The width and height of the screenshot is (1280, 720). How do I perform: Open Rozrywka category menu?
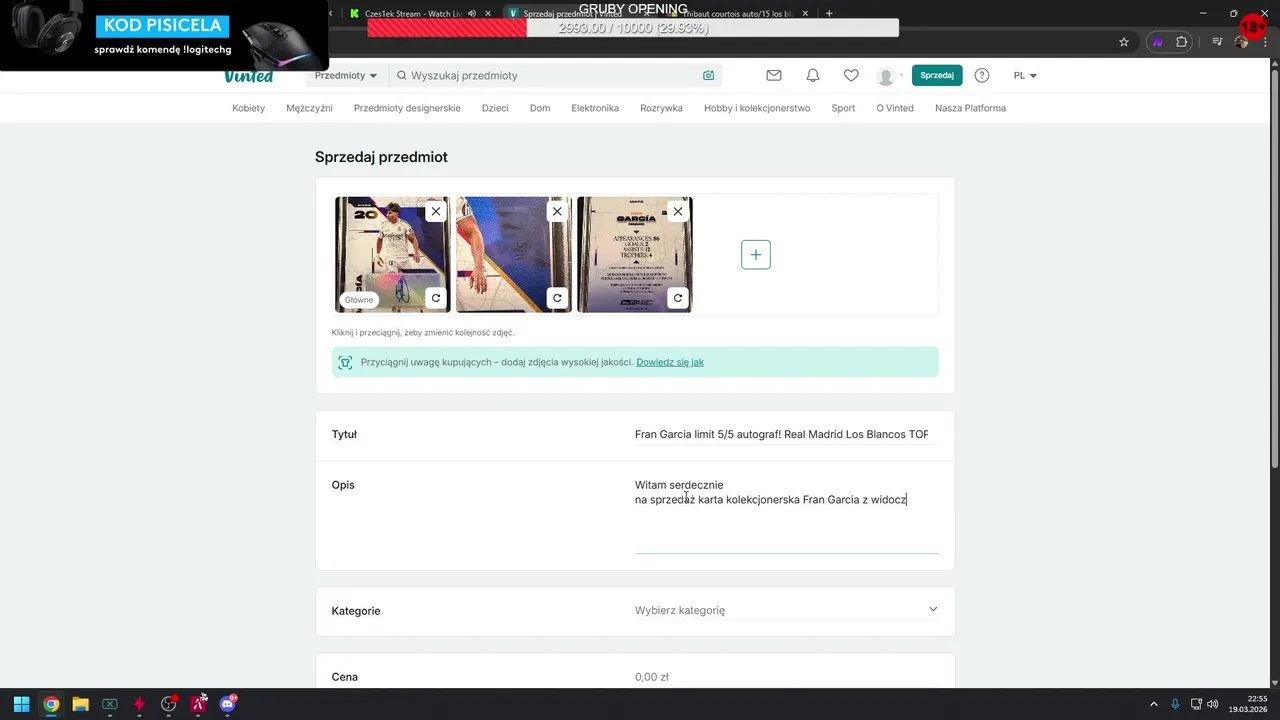[x=661, y=108]
